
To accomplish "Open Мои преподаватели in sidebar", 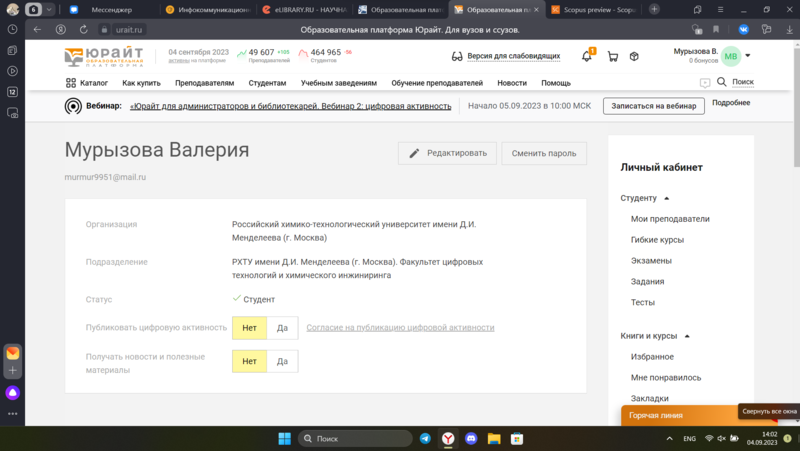I will (670, 219).
